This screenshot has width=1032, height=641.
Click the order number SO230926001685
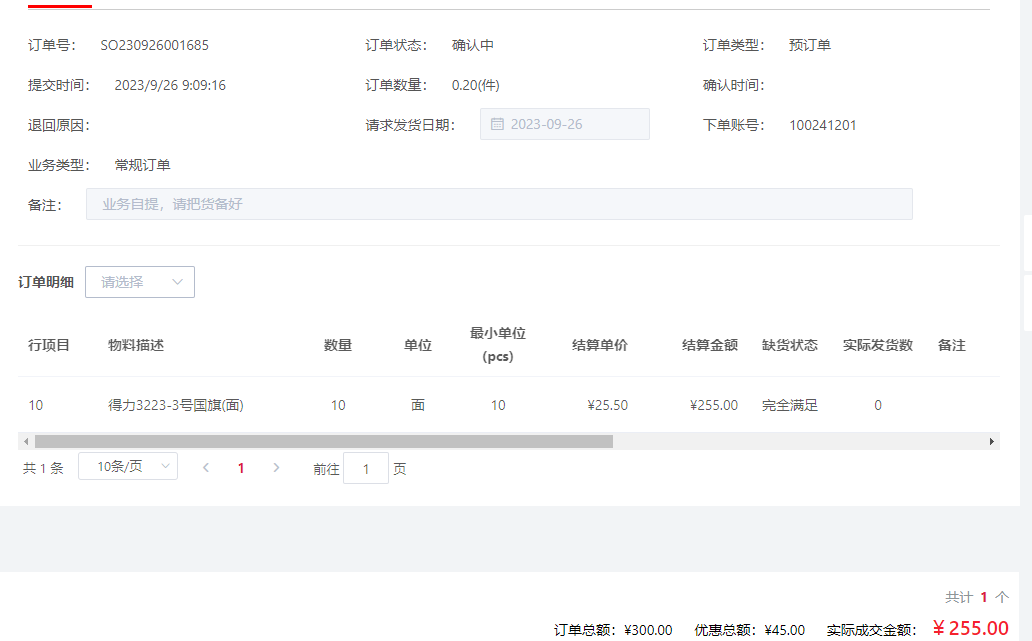[155, 45]
